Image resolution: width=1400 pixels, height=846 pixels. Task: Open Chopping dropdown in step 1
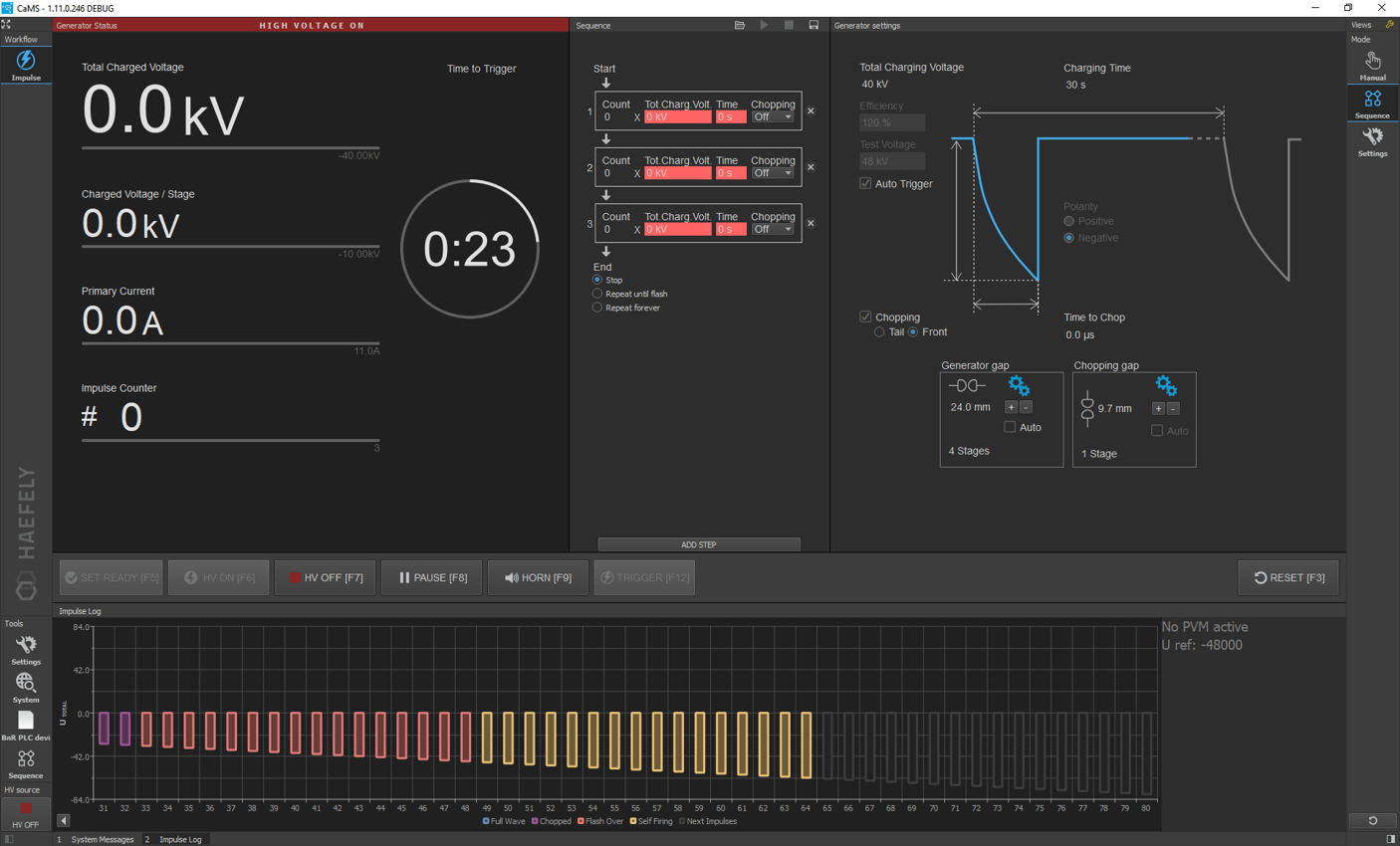click(773, 117)
